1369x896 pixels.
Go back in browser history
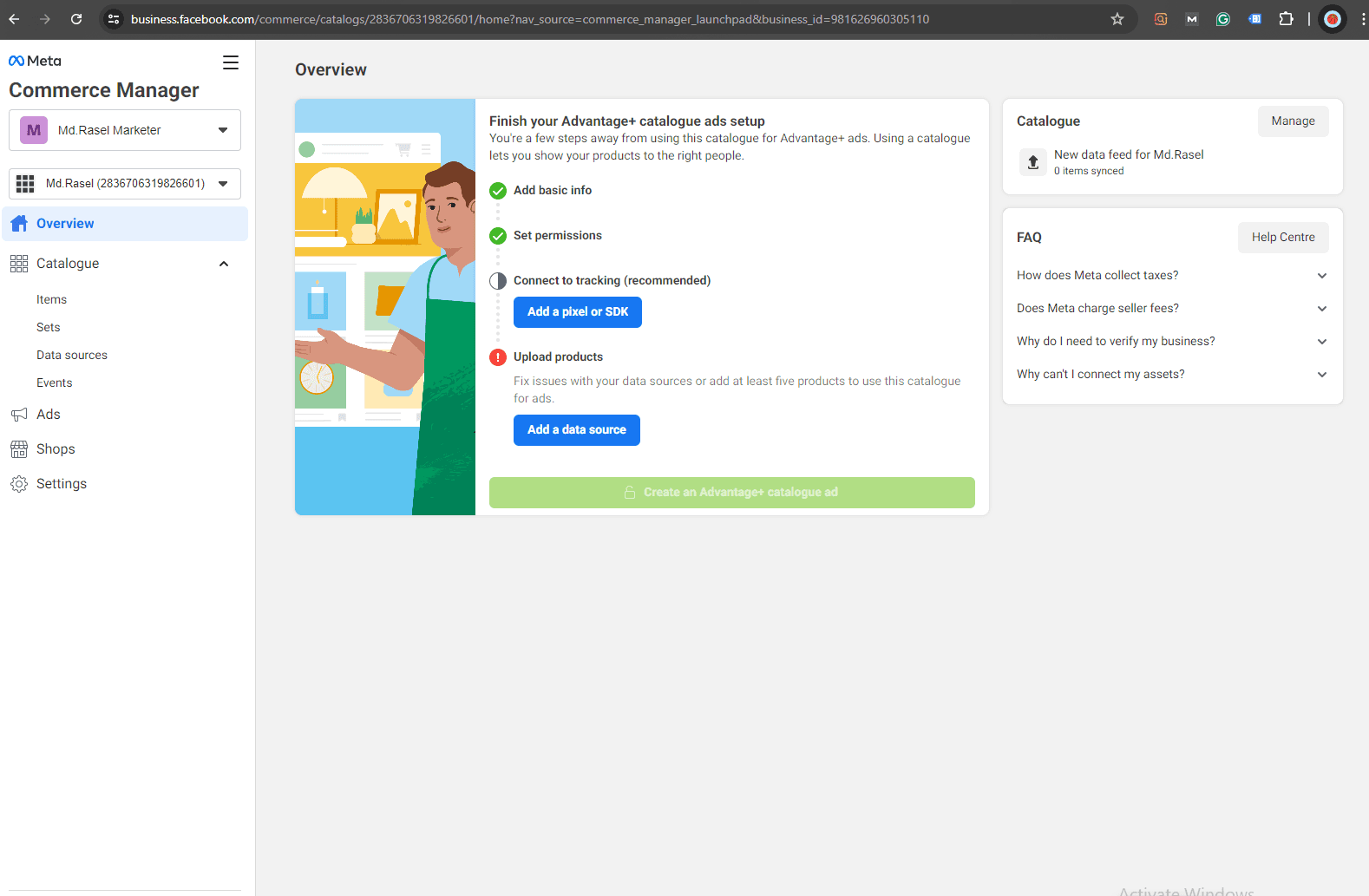point(14,19)
